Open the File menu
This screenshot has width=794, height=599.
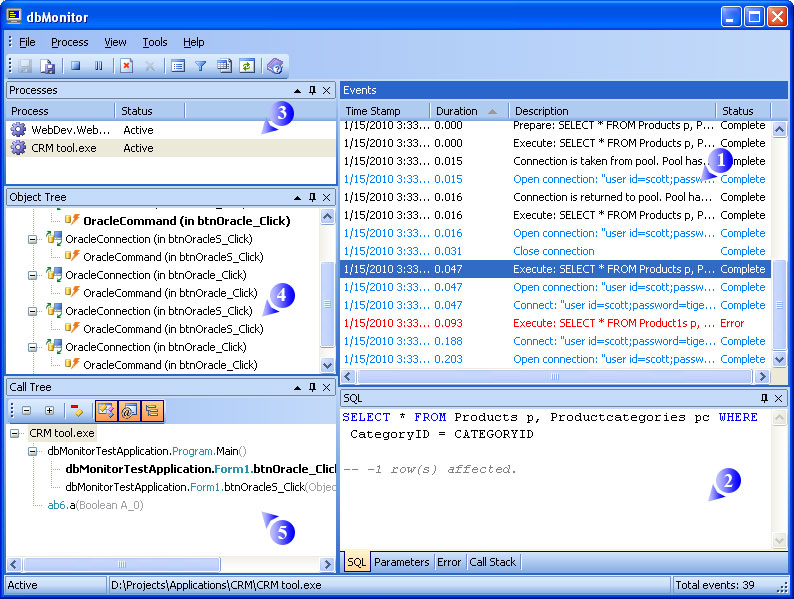[x=27, y=42]
